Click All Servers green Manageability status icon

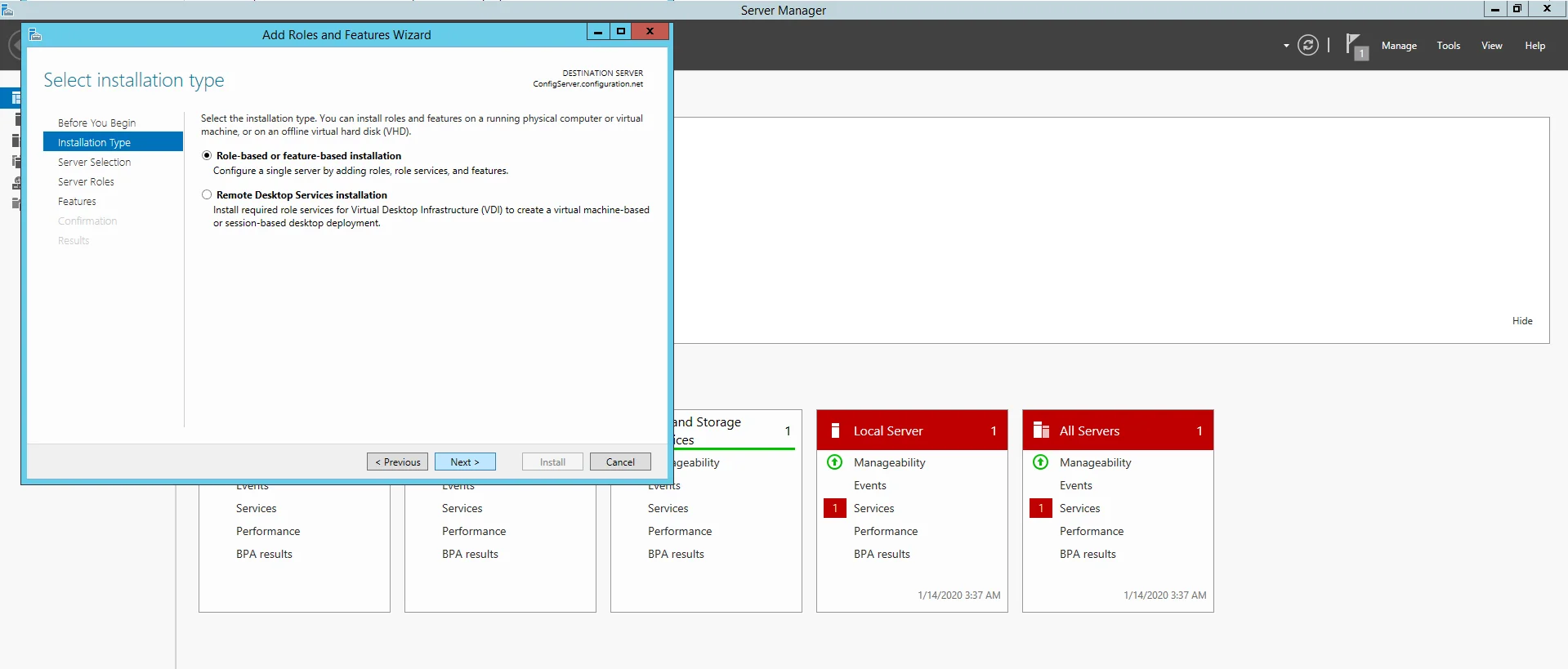1040,462
